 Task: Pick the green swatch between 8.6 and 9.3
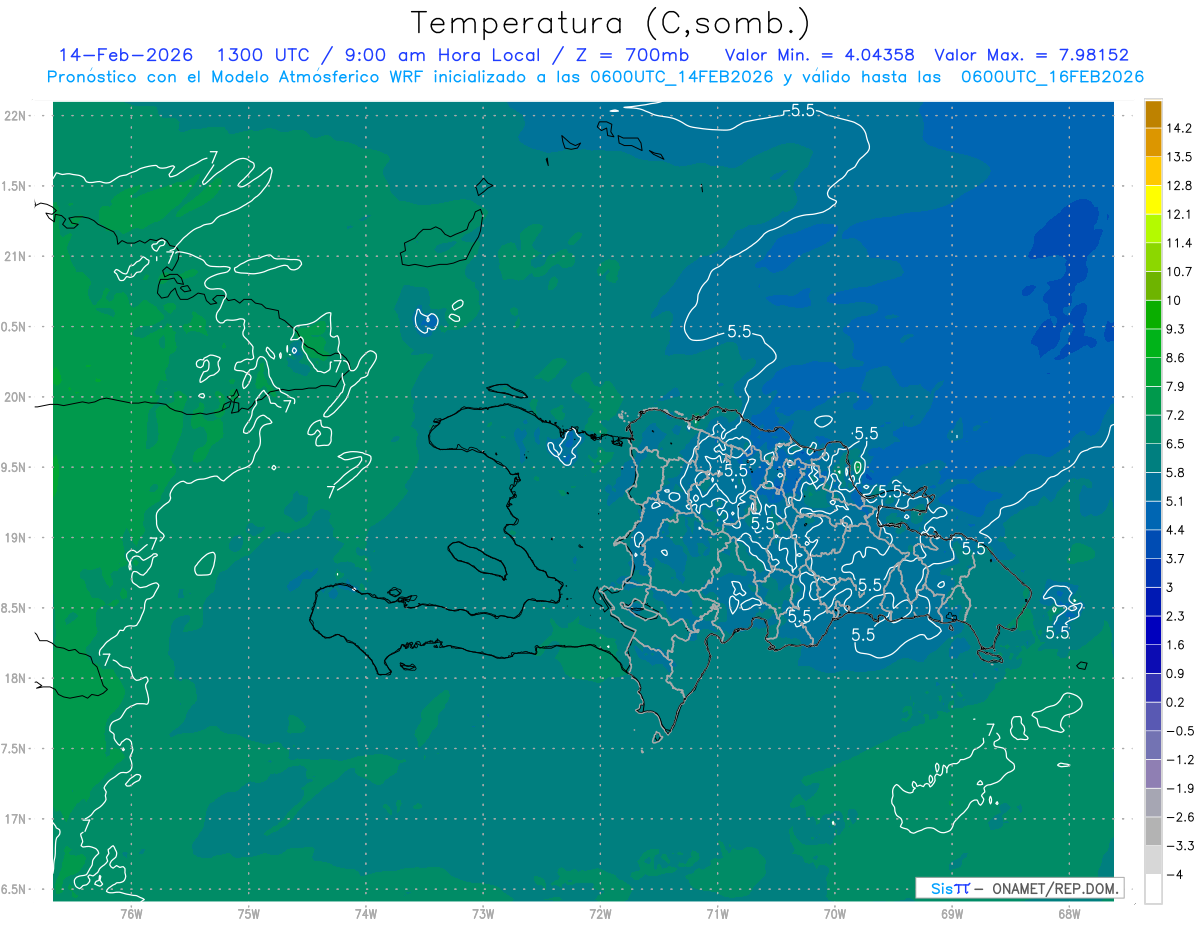(1153, 343)
